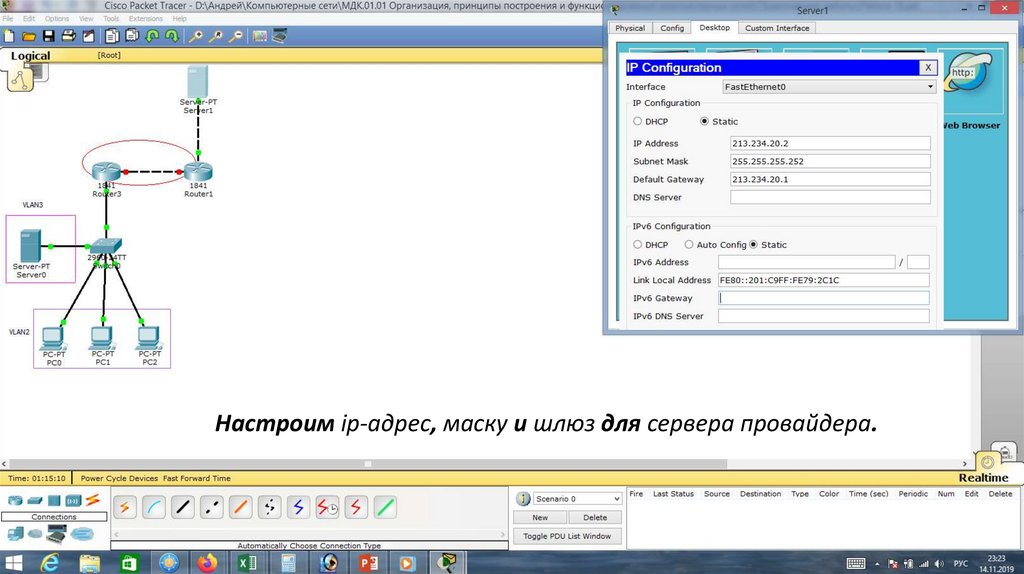1024x574 pixels.
Task: Open the Extensions menu
Action: 146,18
